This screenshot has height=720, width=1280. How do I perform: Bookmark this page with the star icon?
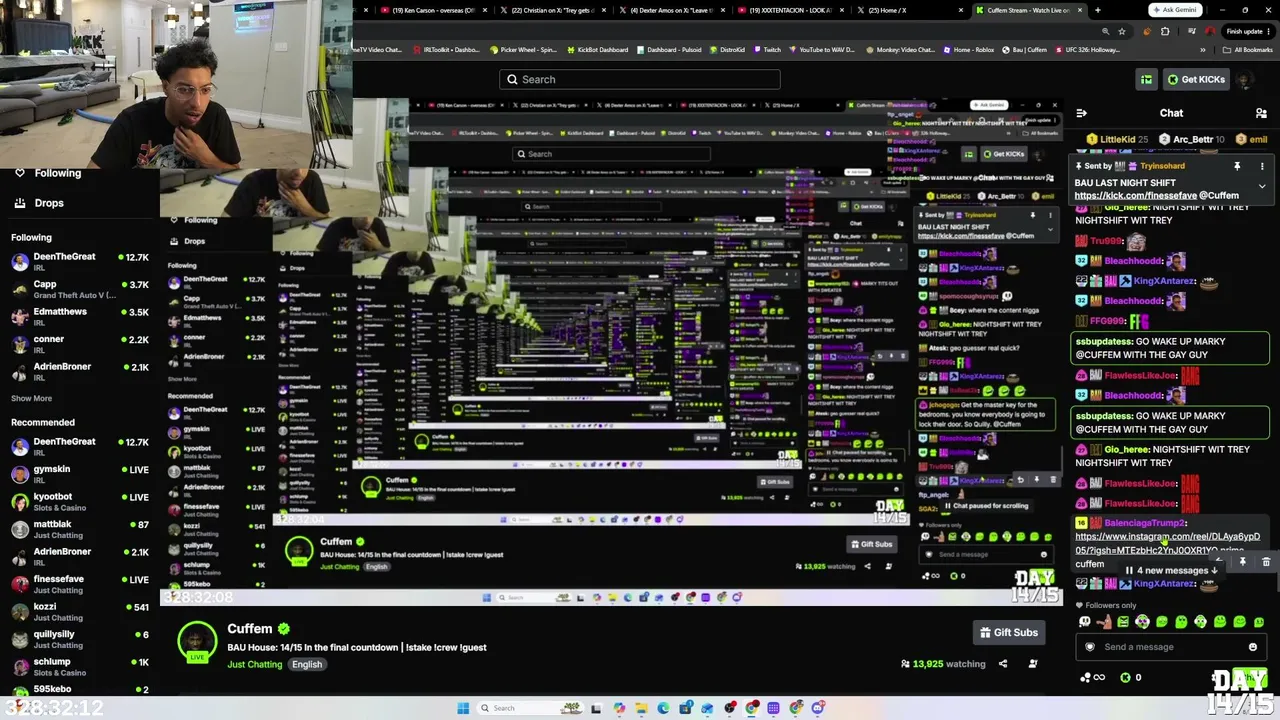[x=1122, y=31]
